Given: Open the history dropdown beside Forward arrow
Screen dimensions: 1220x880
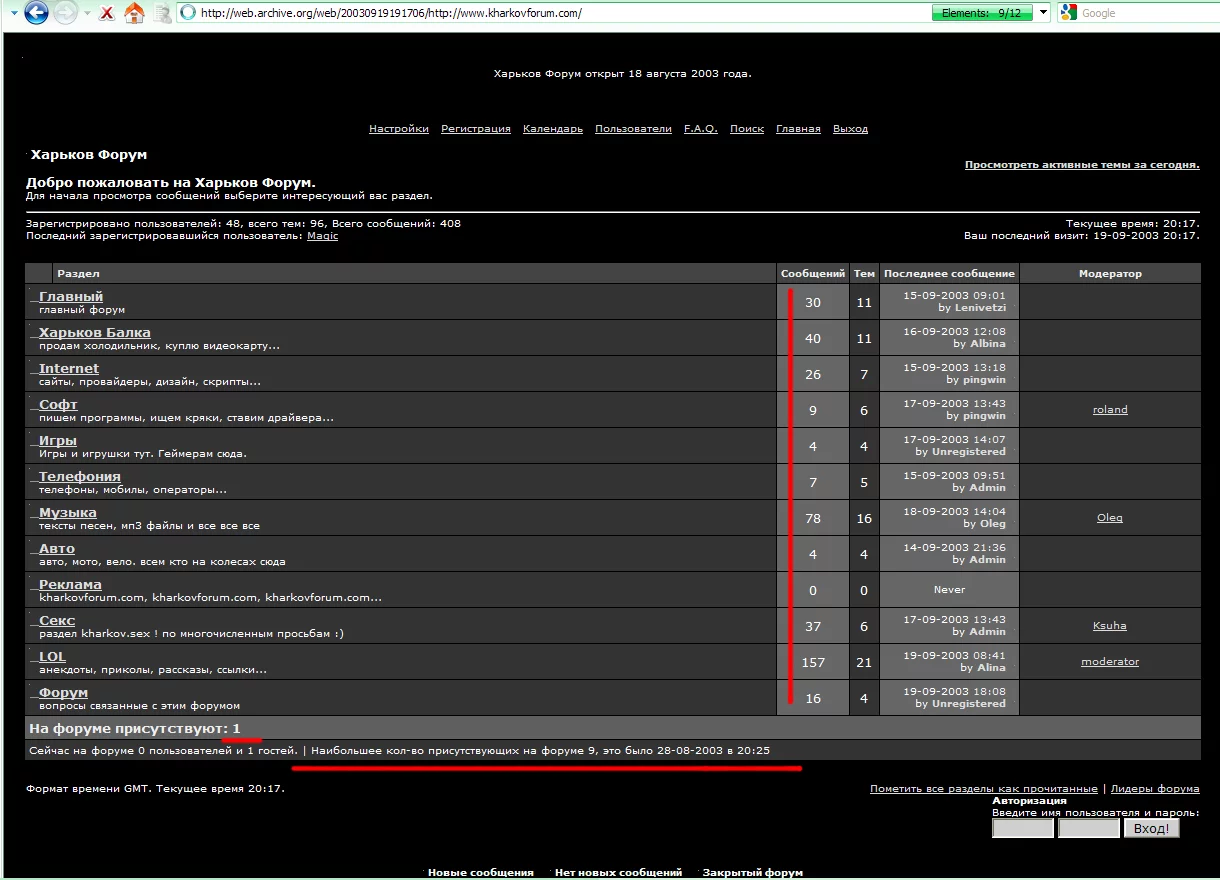Looking at the screenshot, I should tap(88, 14).
